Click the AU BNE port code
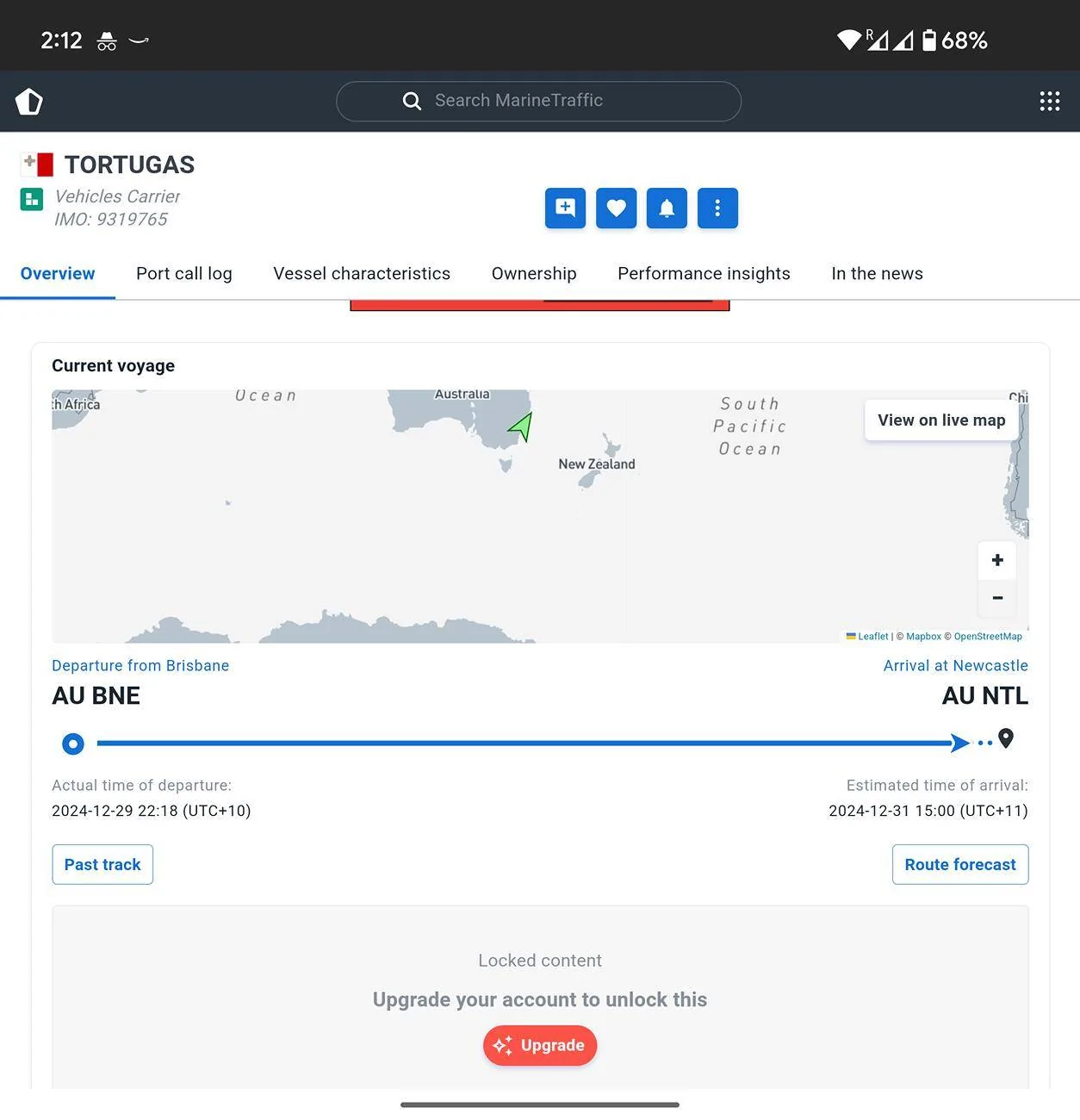Screen dimensions: 1080x1120 click(x=96, y=695)
